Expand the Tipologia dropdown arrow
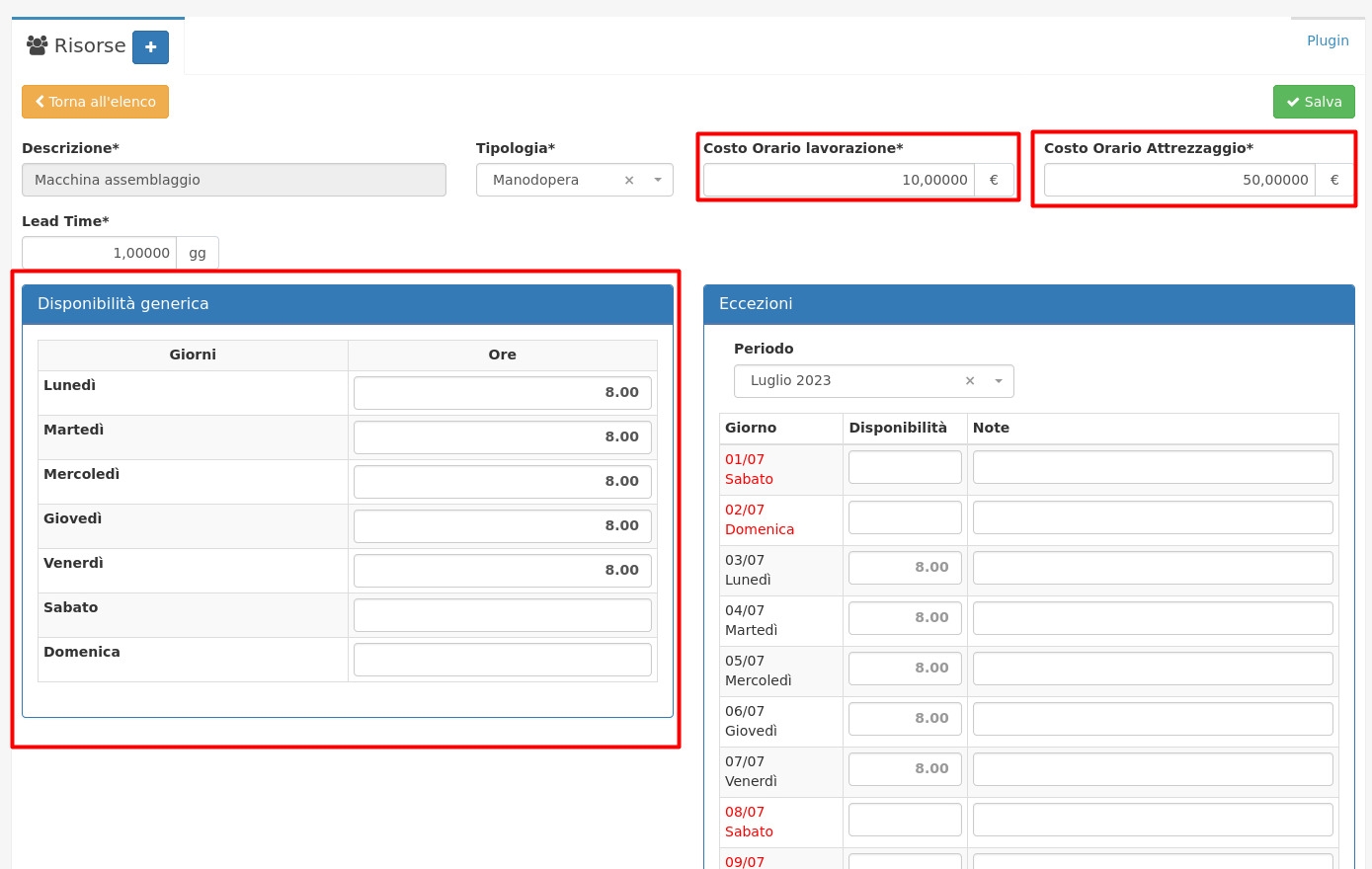Screen dimensions: 1372x869 pyautogui.click(x=658, y=180)
